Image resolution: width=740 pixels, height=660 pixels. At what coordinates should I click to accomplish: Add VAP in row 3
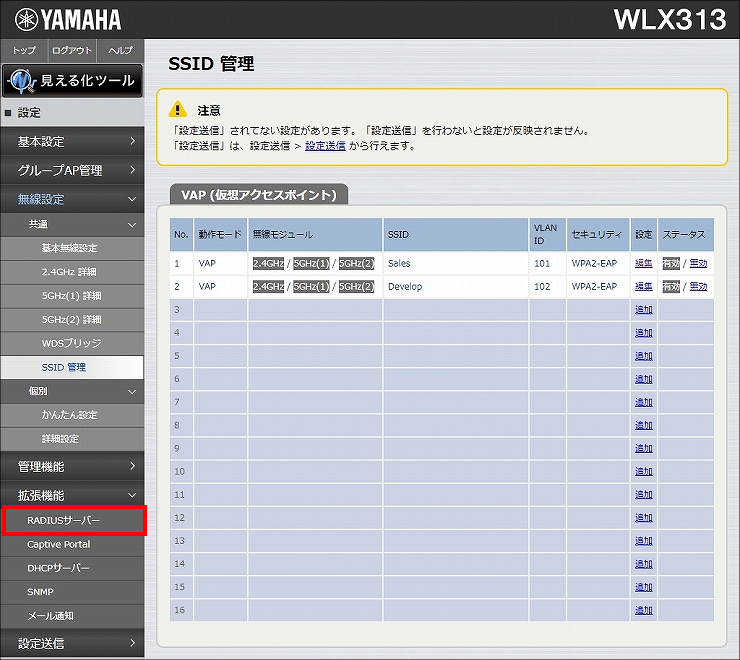tap(643, 309)
